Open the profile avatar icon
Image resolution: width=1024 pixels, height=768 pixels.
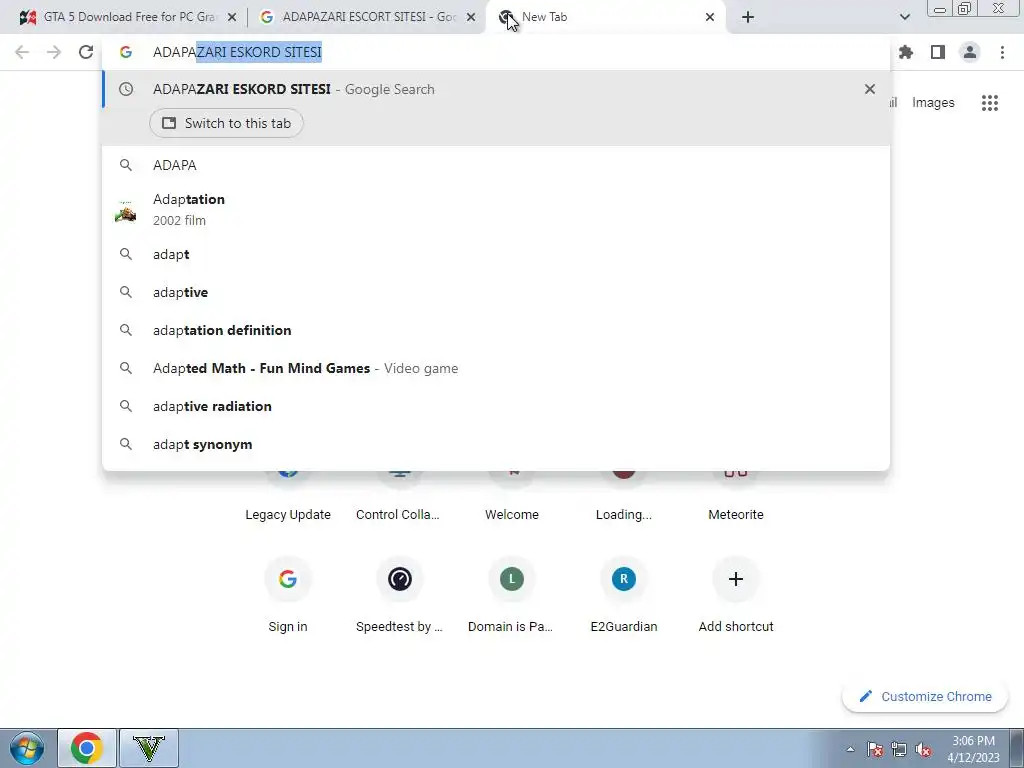click(970, 52)
